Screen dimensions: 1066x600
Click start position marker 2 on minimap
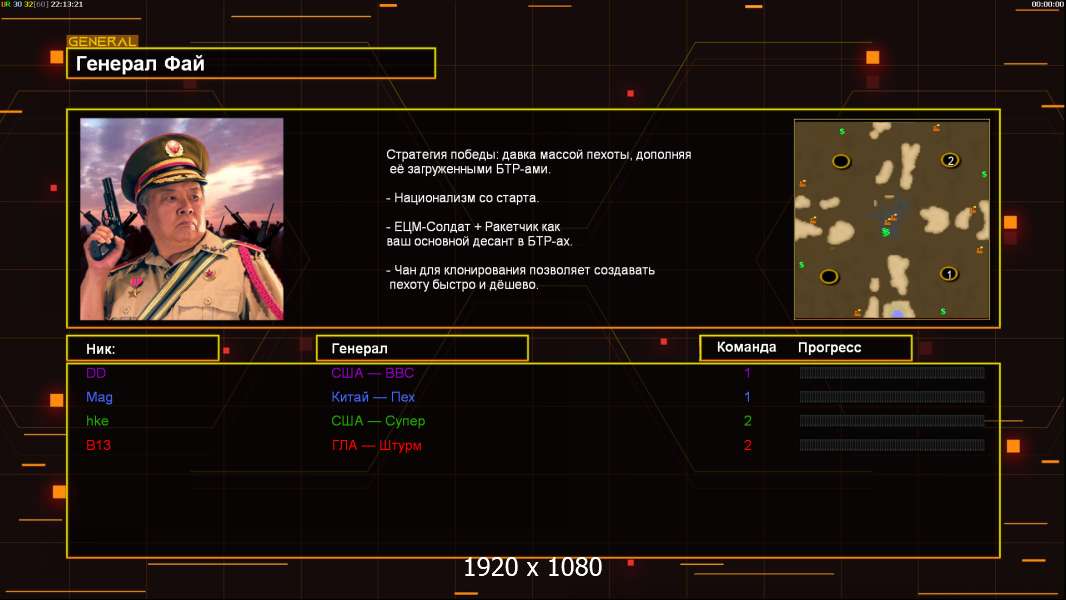coord(950,160)
